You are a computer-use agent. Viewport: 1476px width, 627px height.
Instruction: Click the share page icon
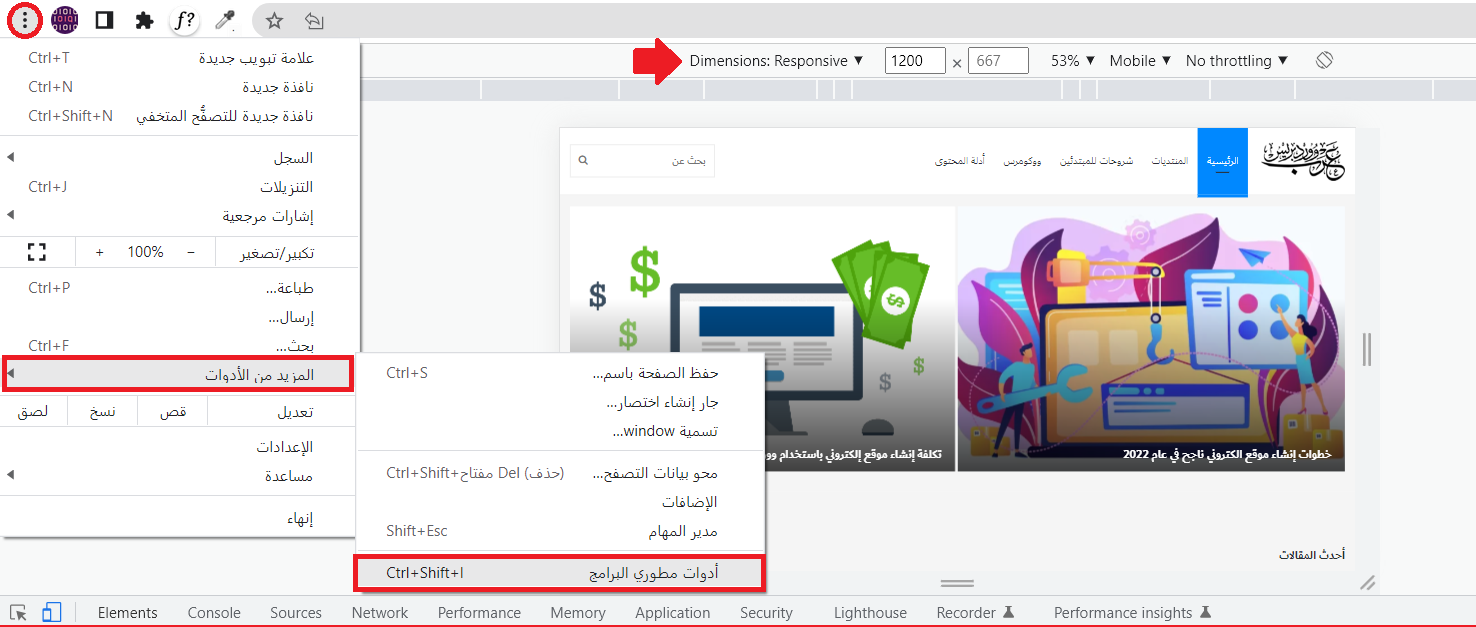click(x=313, y=20)
